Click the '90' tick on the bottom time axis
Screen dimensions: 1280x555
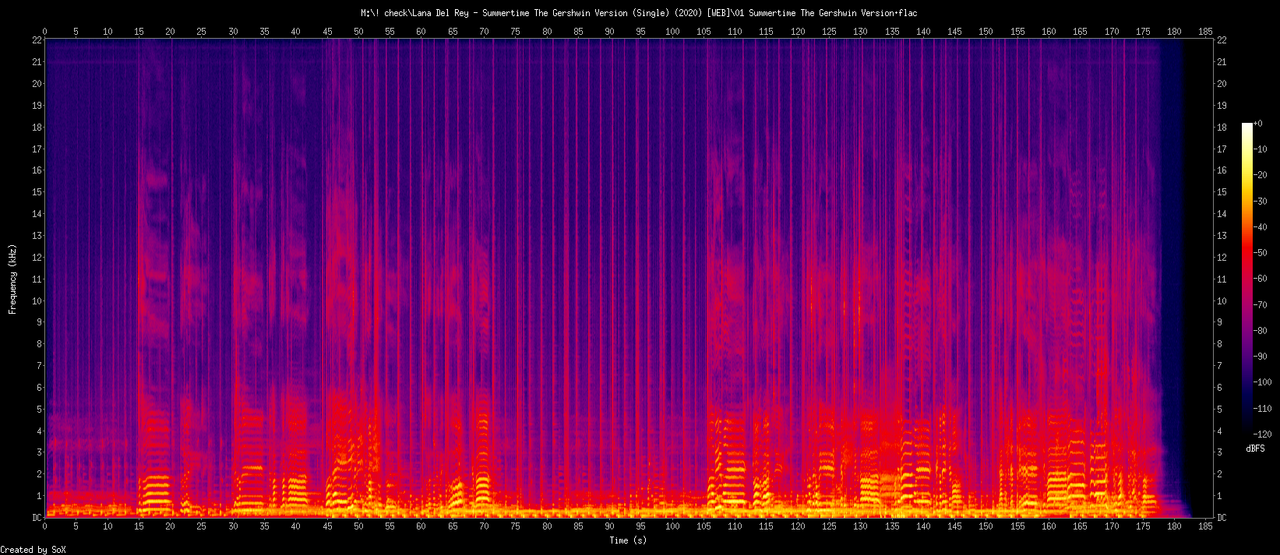point(610,528)
